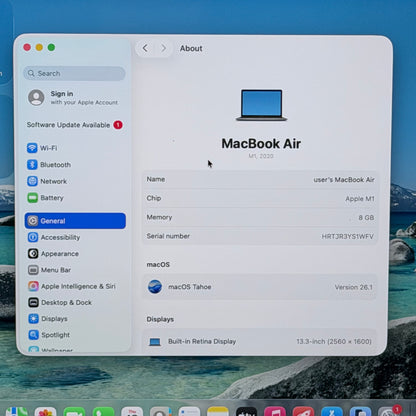Click the 13.3-inch (2560 × 1600) text
This screenshot has height=416, width=416.
click(x=334, y=341)
